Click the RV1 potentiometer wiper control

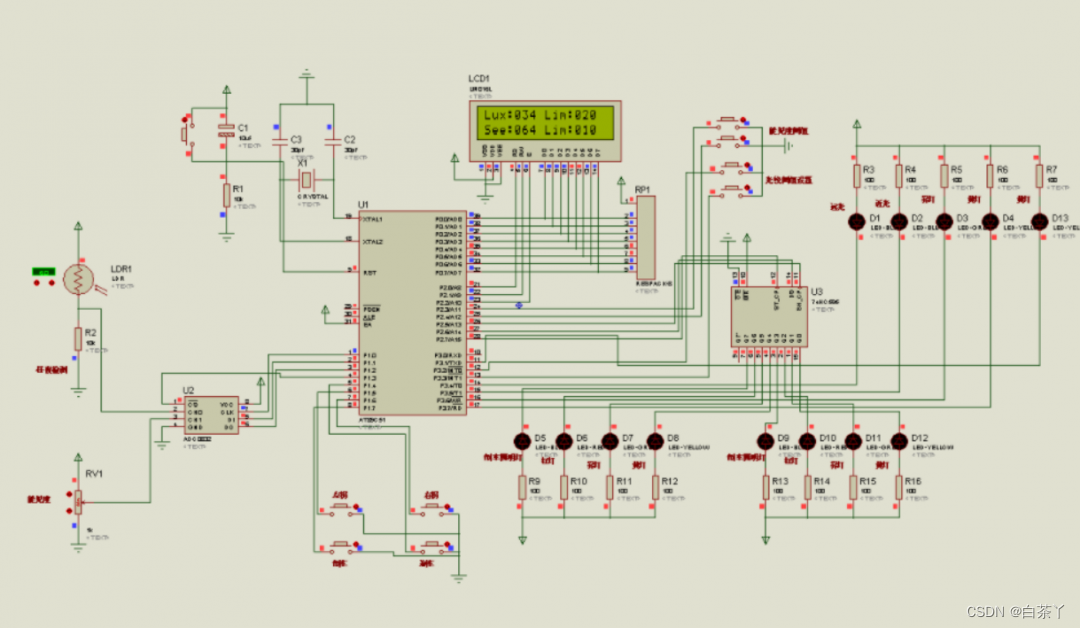(79, 502)
